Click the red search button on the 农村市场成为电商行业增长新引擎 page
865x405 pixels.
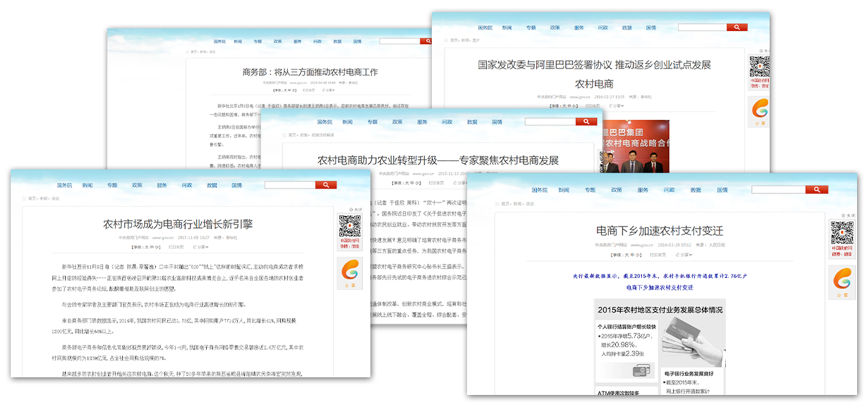tap(325, 185)
